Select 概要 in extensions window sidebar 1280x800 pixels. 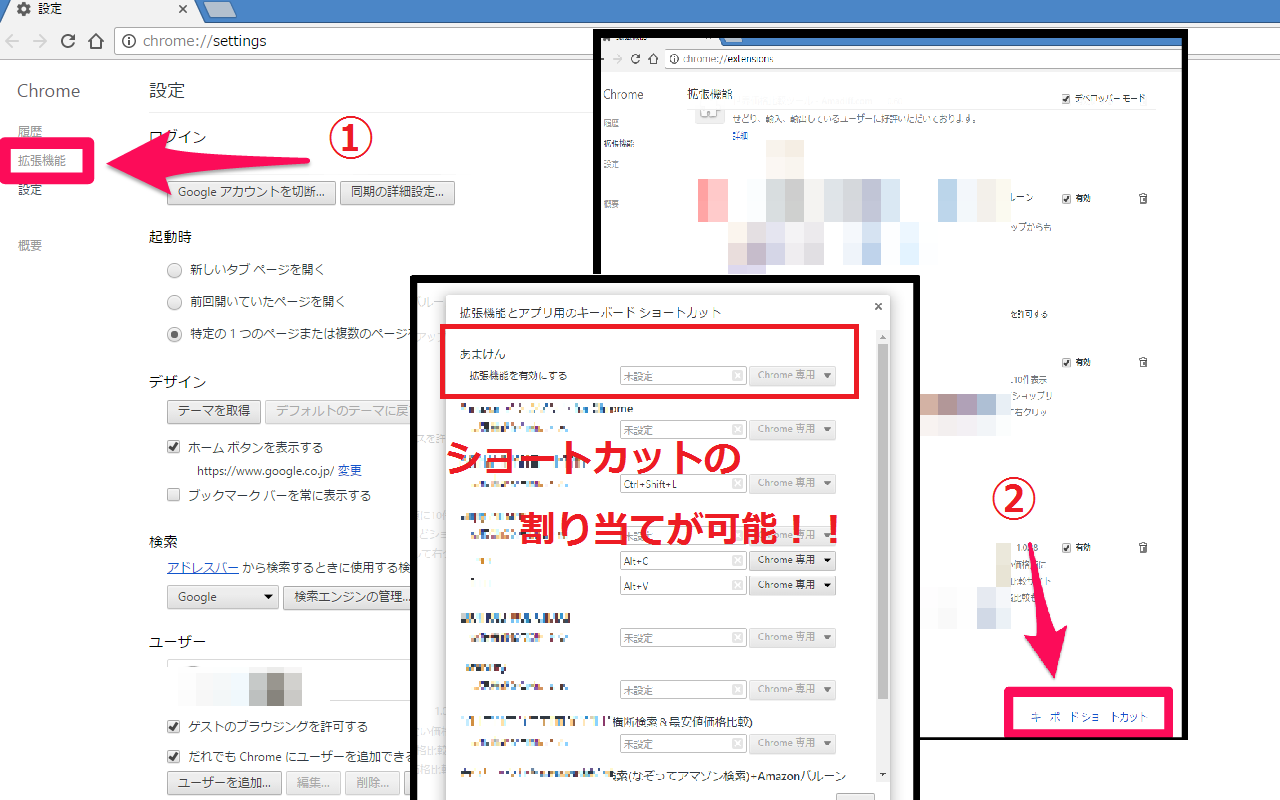pos(611,203)
